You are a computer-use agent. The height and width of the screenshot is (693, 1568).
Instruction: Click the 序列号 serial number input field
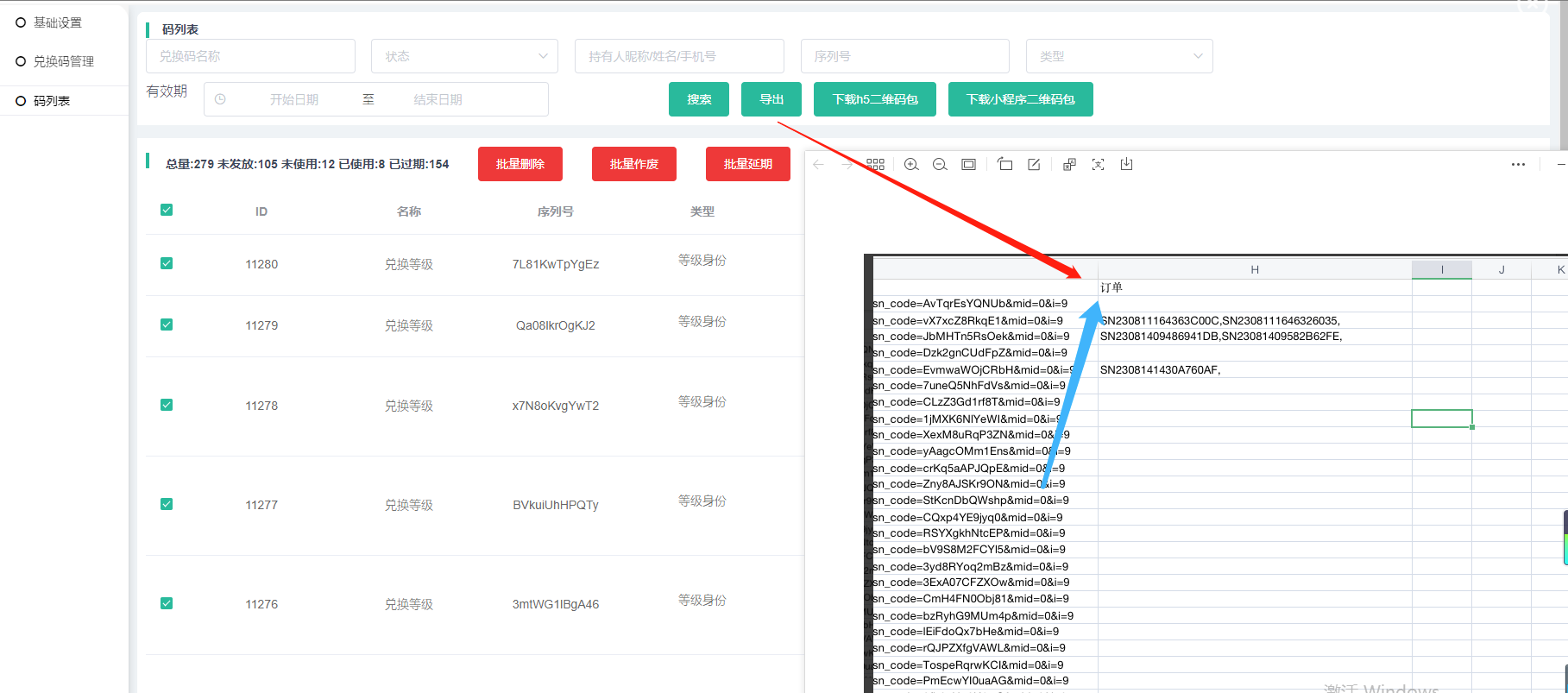pos(904,56)
